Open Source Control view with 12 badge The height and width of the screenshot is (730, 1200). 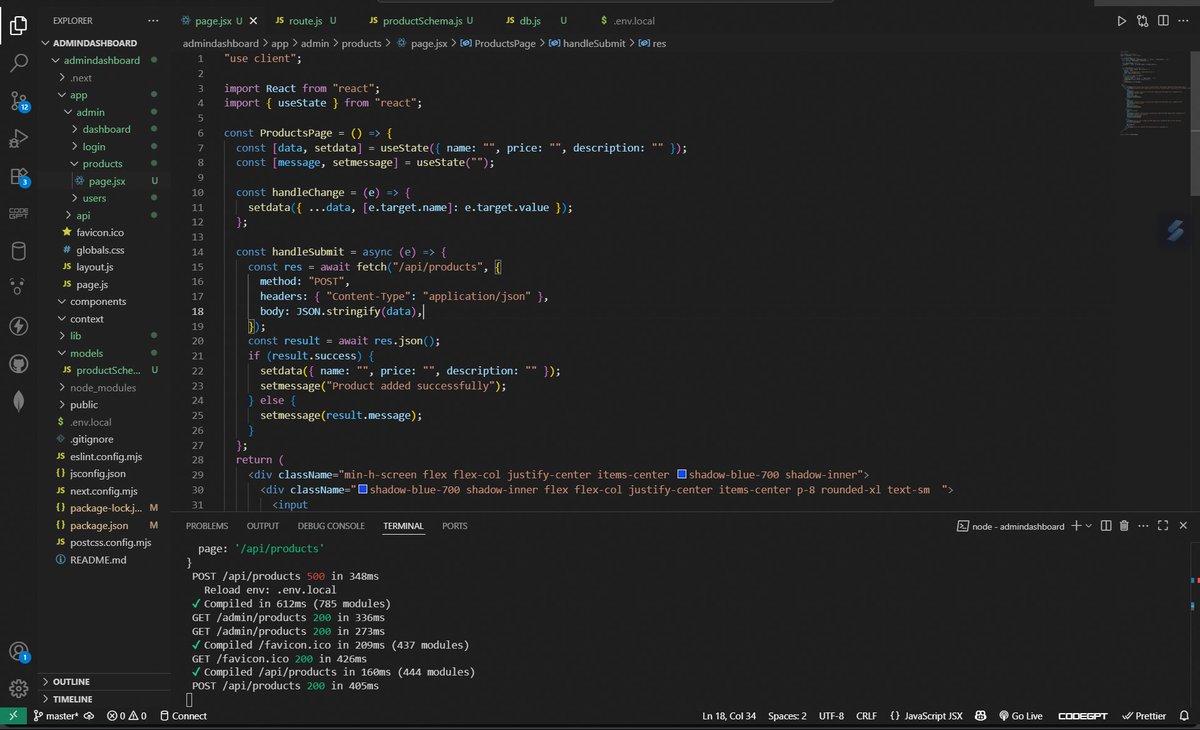pyautogui.click(x=18, y=101)
